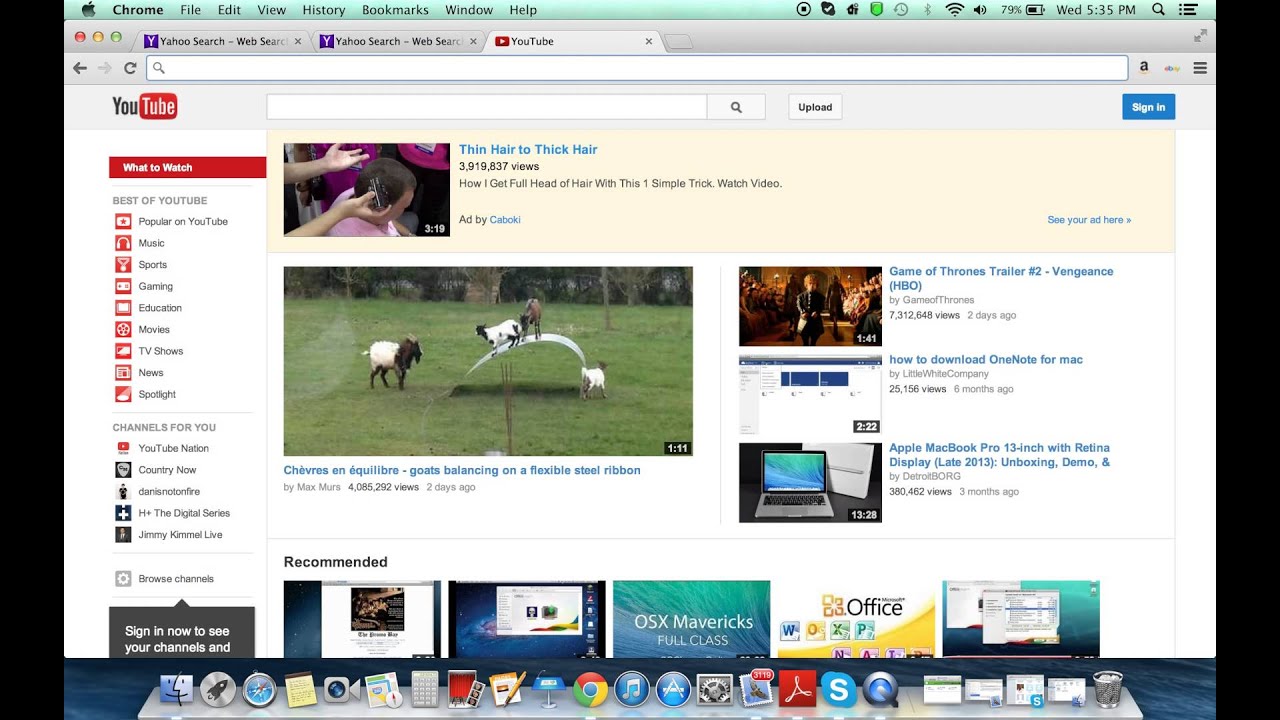Click the YouTube logo
Viewport: 1280px width, 720px height.
[x=145, y=106]
